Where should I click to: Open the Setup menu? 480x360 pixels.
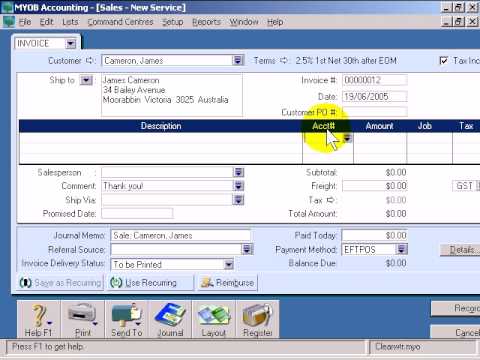pos(173,22)
